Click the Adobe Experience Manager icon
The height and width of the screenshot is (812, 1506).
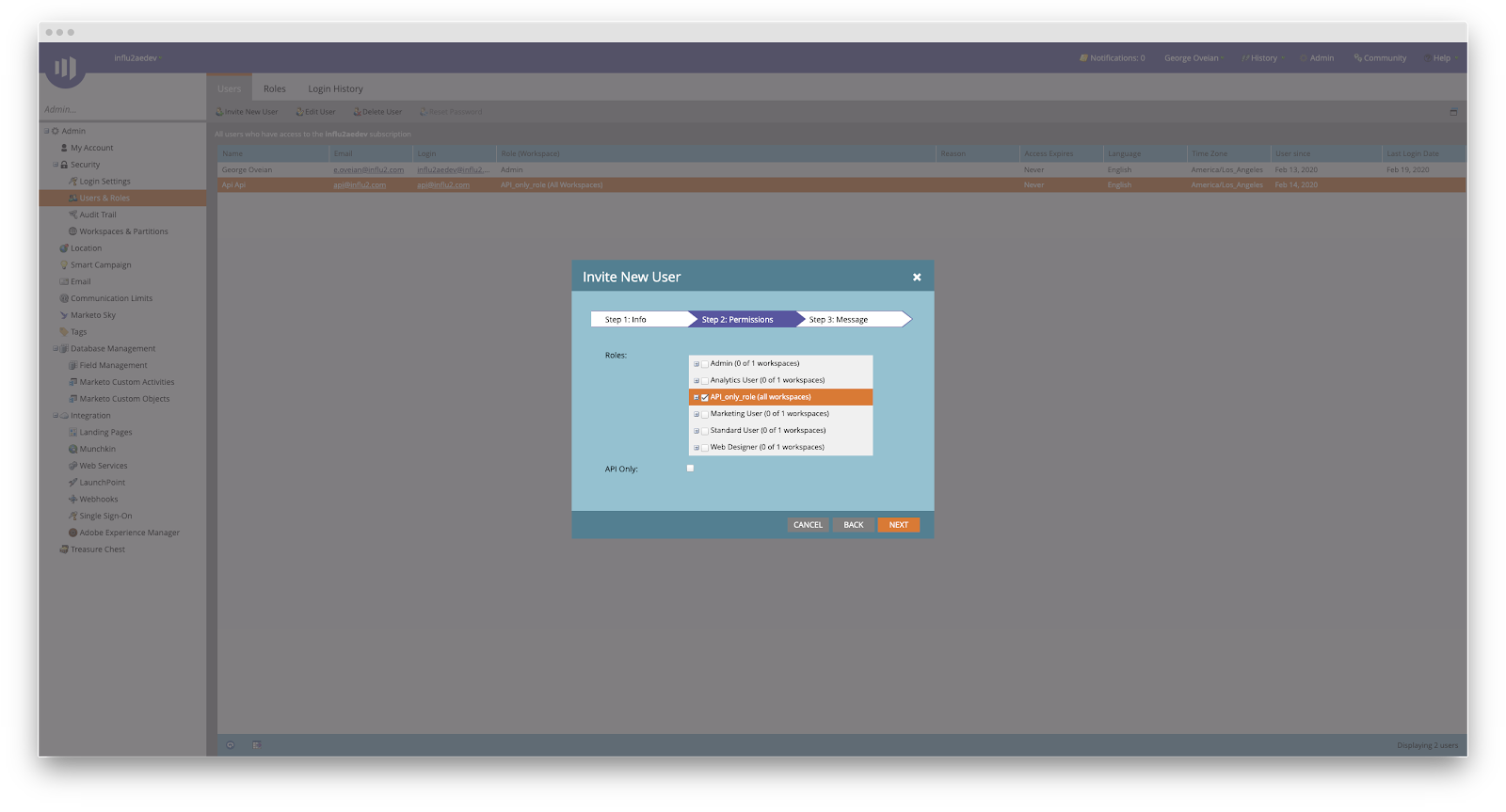click(72, 533)
